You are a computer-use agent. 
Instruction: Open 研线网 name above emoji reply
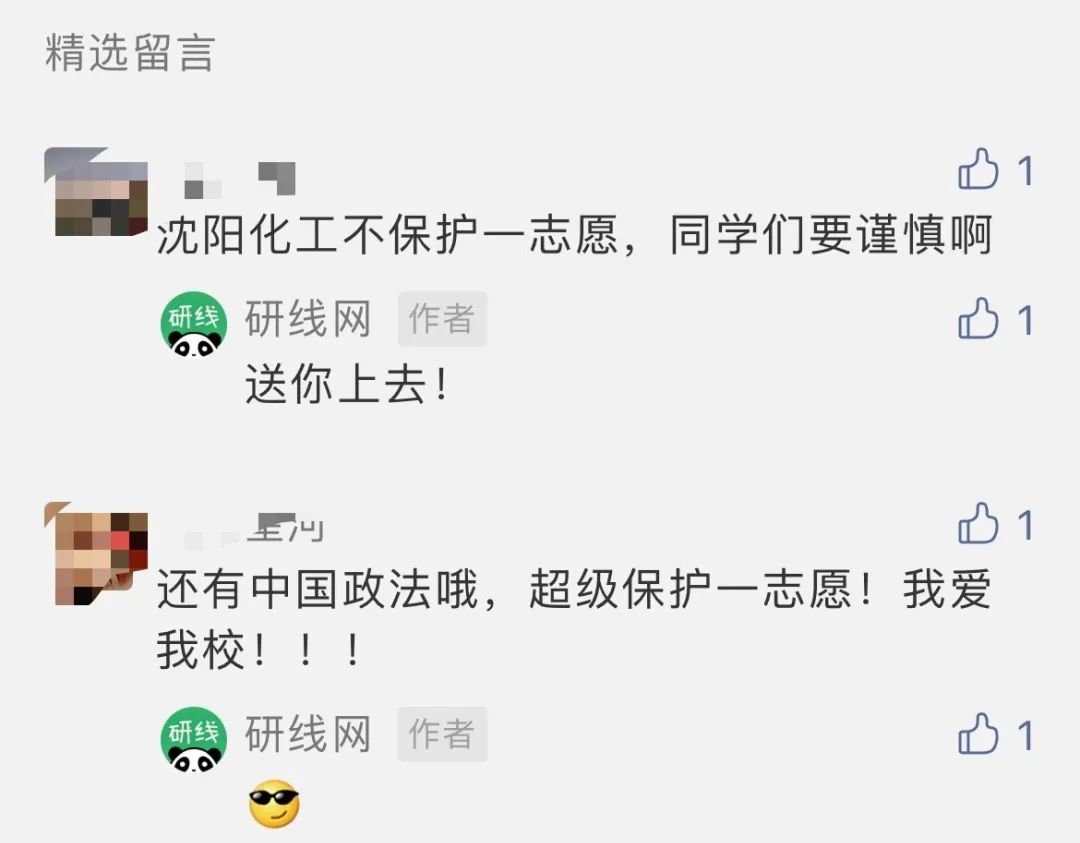[x=308, y=734]
